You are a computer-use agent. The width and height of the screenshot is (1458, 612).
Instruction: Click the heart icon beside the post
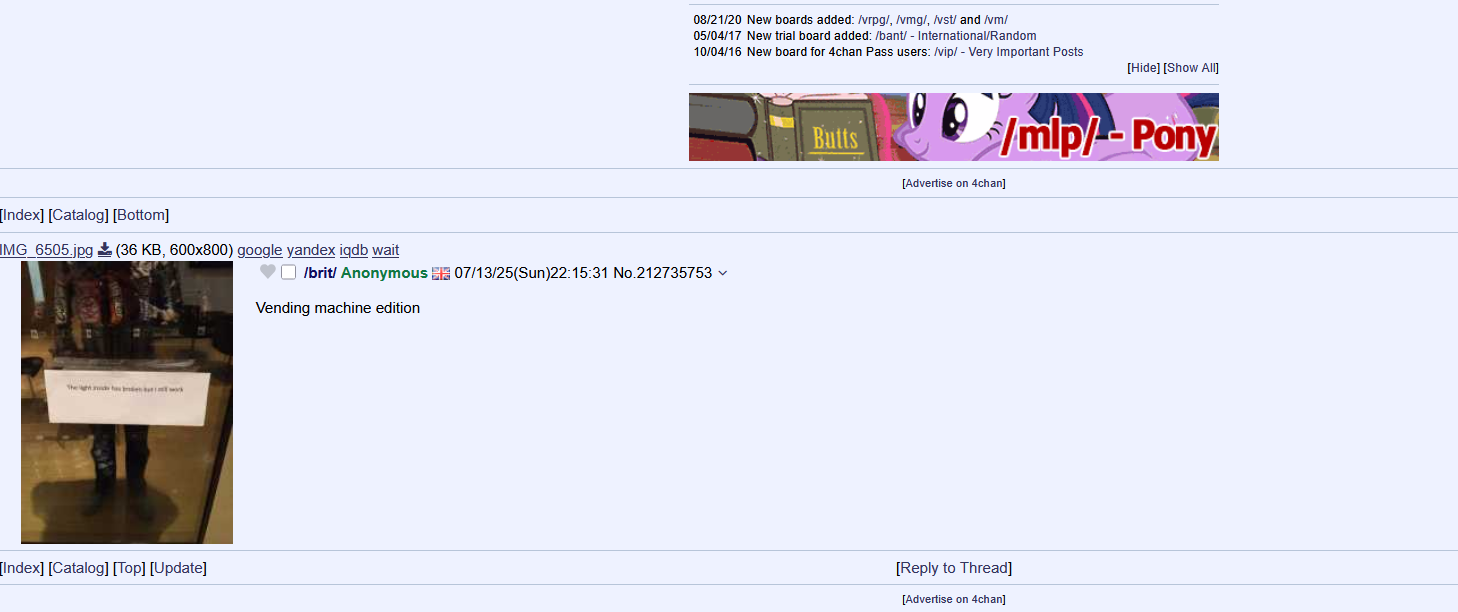click(267, 272)
